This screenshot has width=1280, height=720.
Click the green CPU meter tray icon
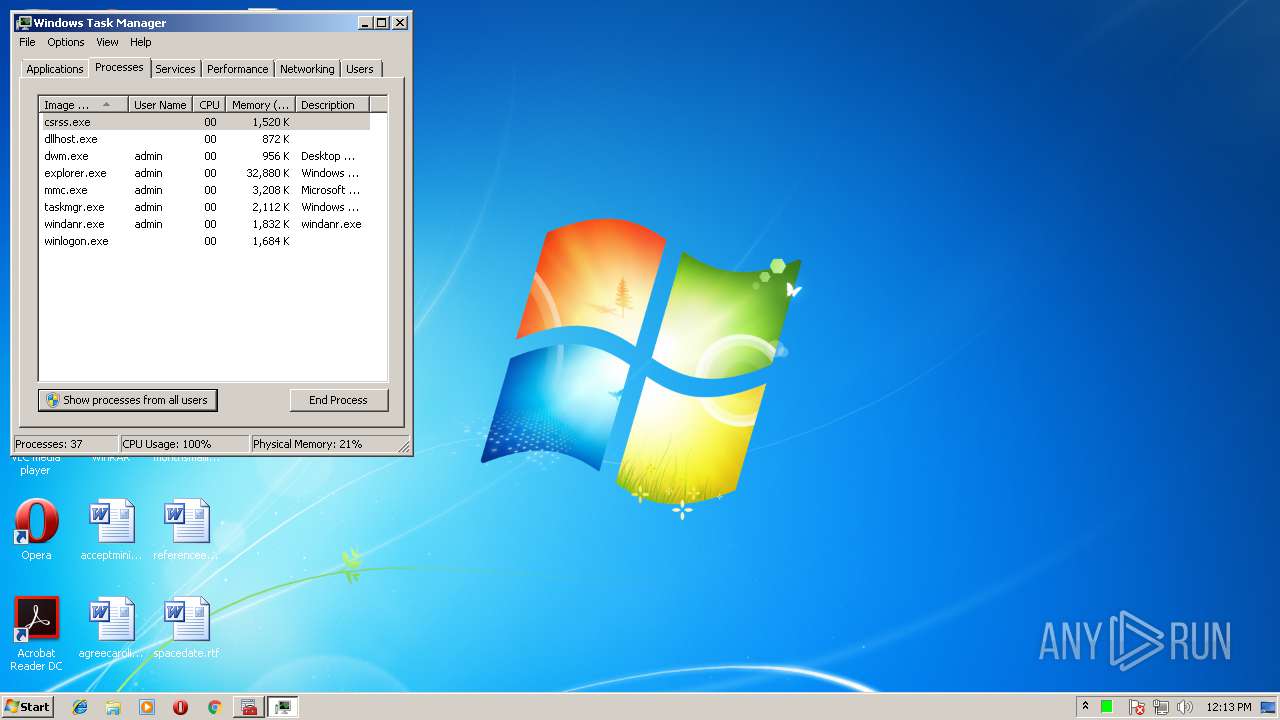click(x=1107, y=707)
